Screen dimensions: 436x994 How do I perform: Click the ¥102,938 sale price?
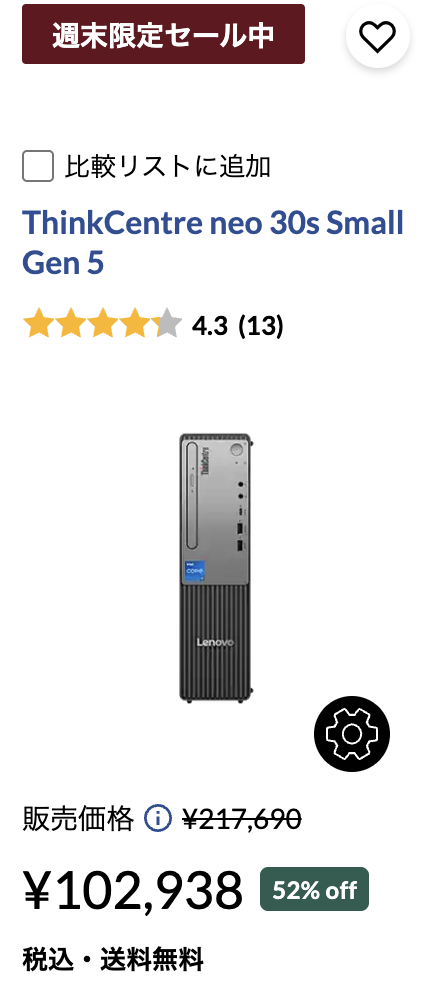133,890
